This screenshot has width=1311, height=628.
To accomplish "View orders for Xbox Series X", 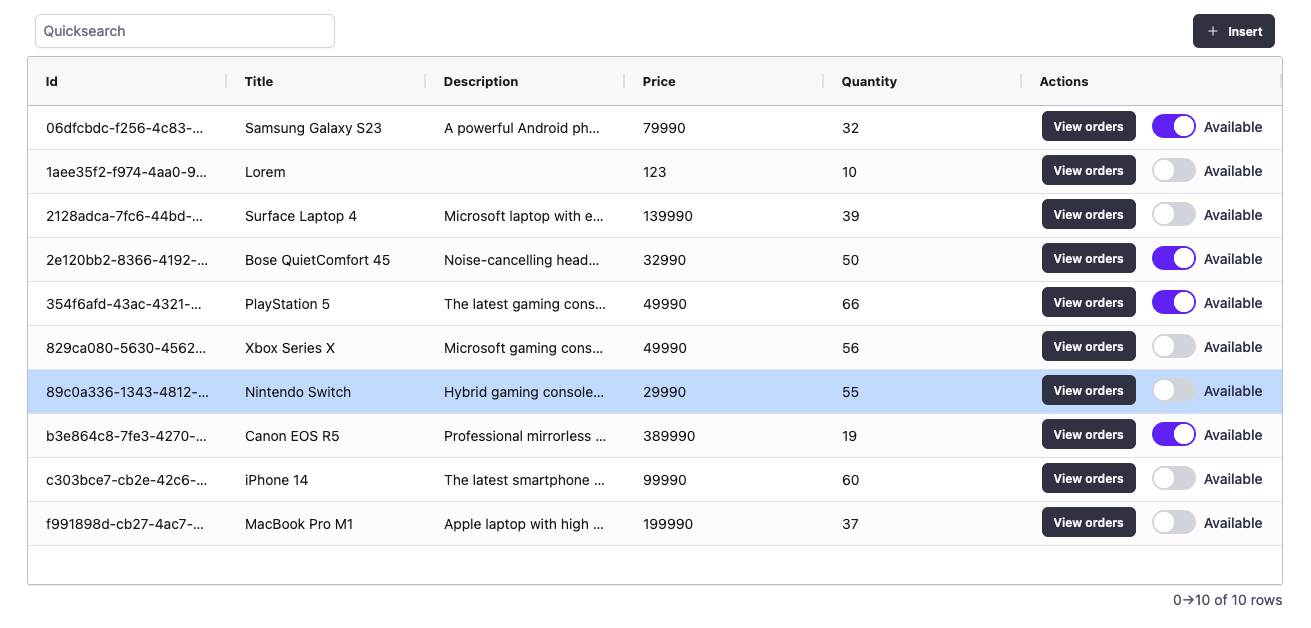I will point(1088,346).
